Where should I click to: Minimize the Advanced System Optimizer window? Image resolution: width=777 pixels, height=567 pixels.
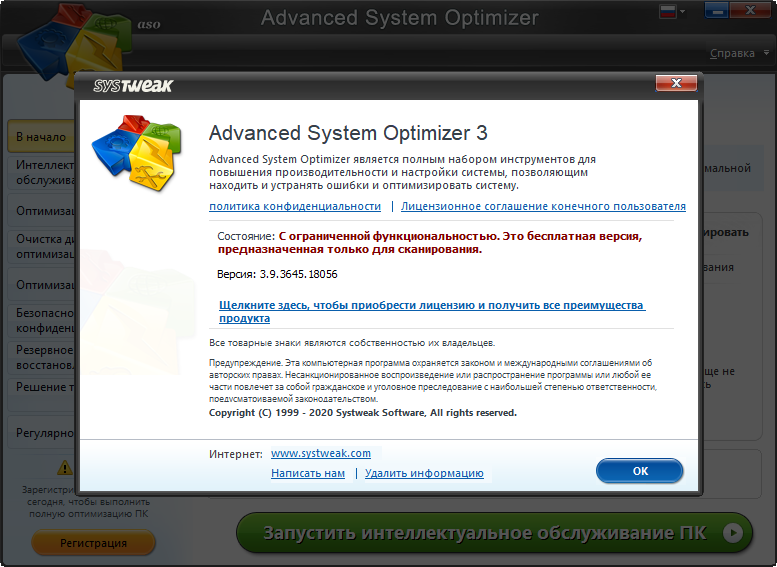point(717,10)
